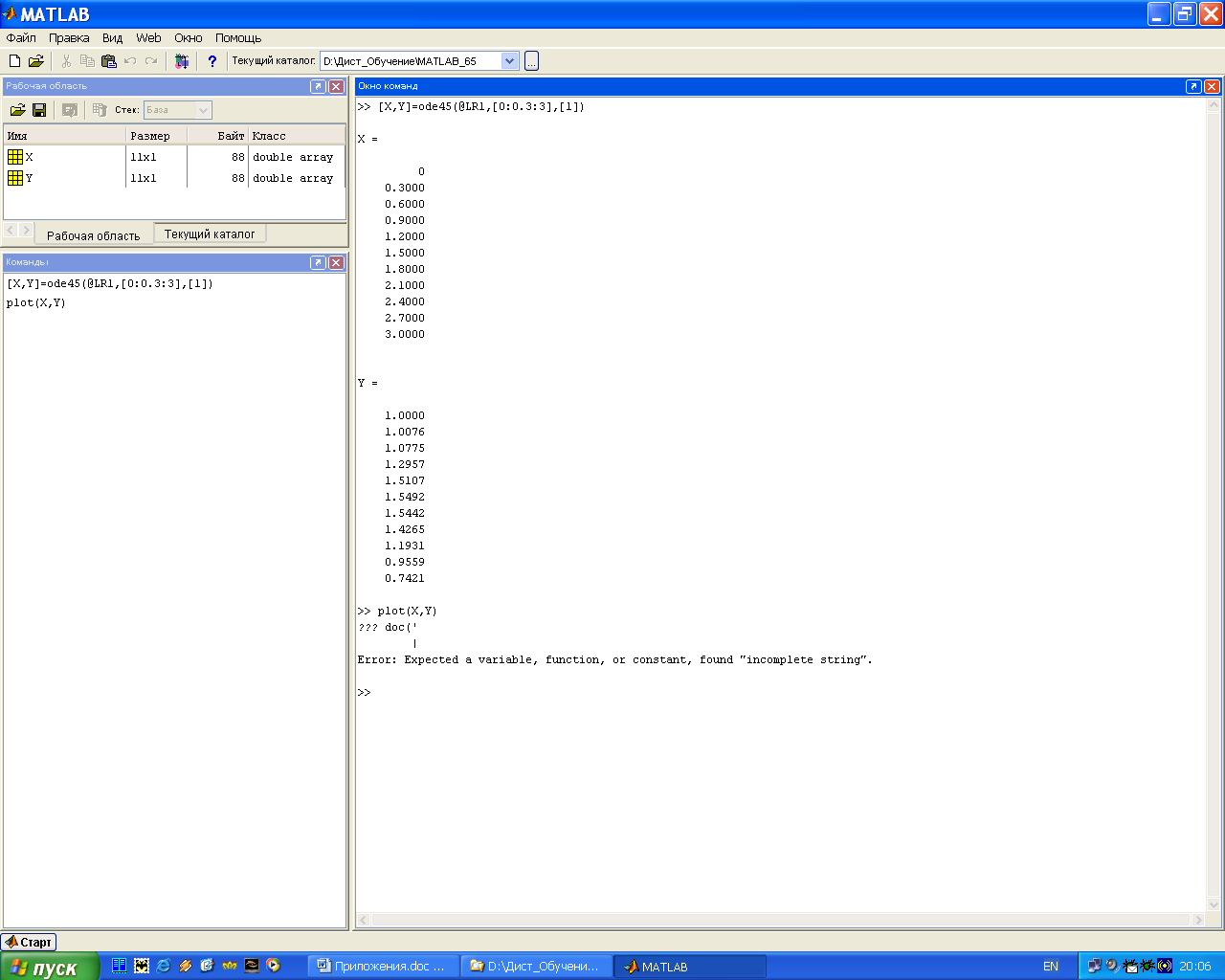Open the Вид menu
Viewport: 1225px width, 980px height.
[113, 38]
